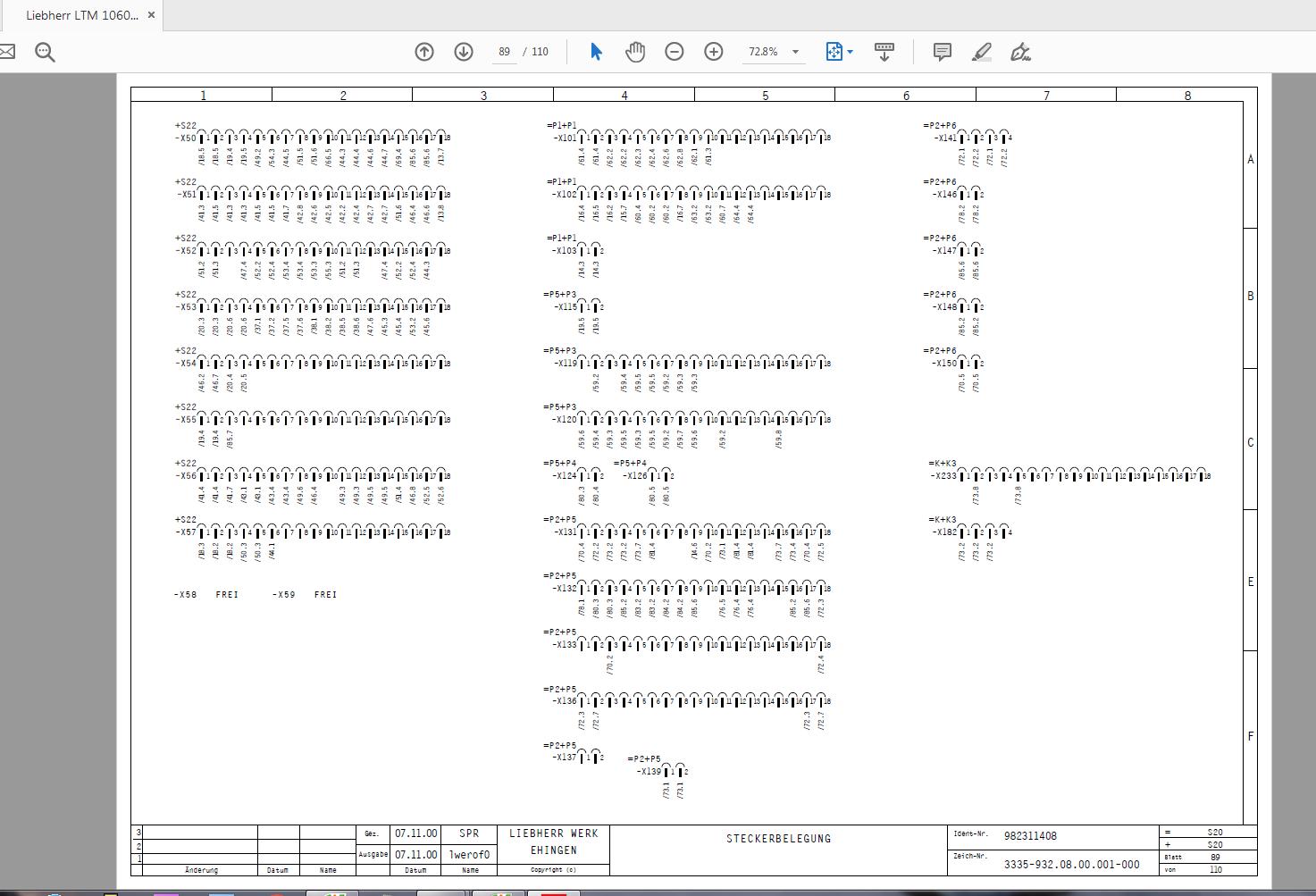Image resolution: width=1316 pixels, height=896 pixels.
Task: Click the Ident-Nr. value 982311408
Action: [1030, 836]
